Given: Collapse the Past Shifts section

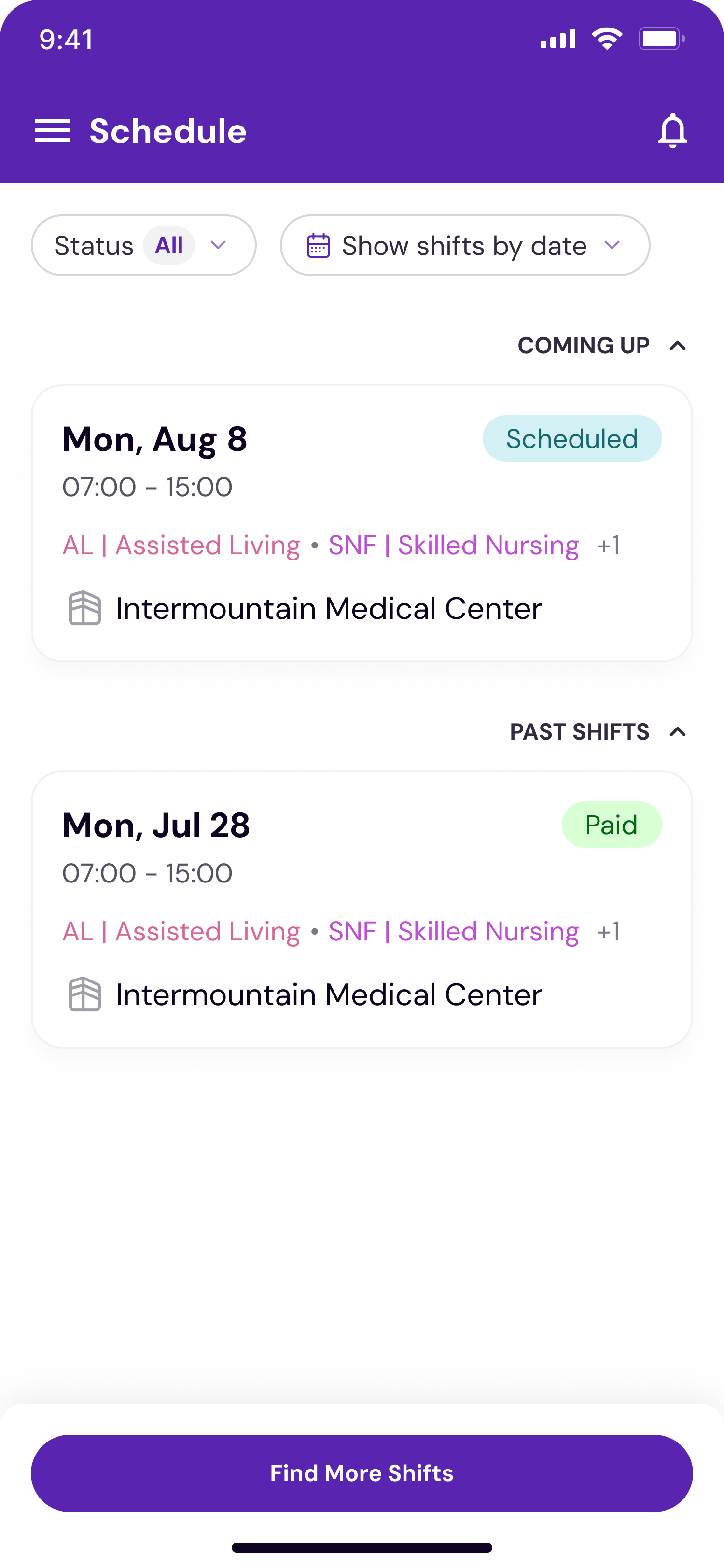Looking at the screenshot, I should (x=677, y=732).
